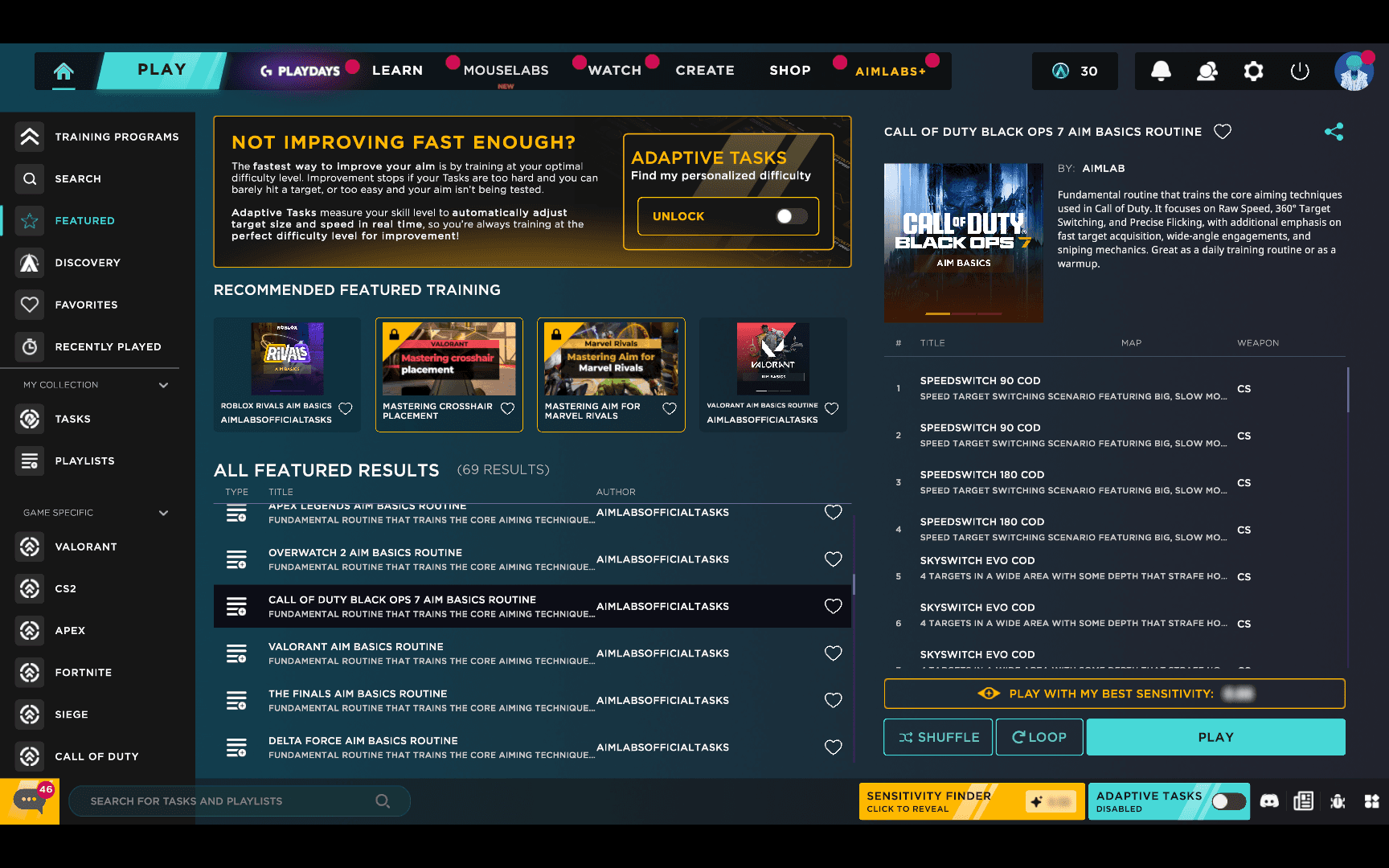Screen dimensions: 1389x868
Task: Open Mastering Aim for Marvel Rivals thumbnail
Action: click(x=611, y=359)
